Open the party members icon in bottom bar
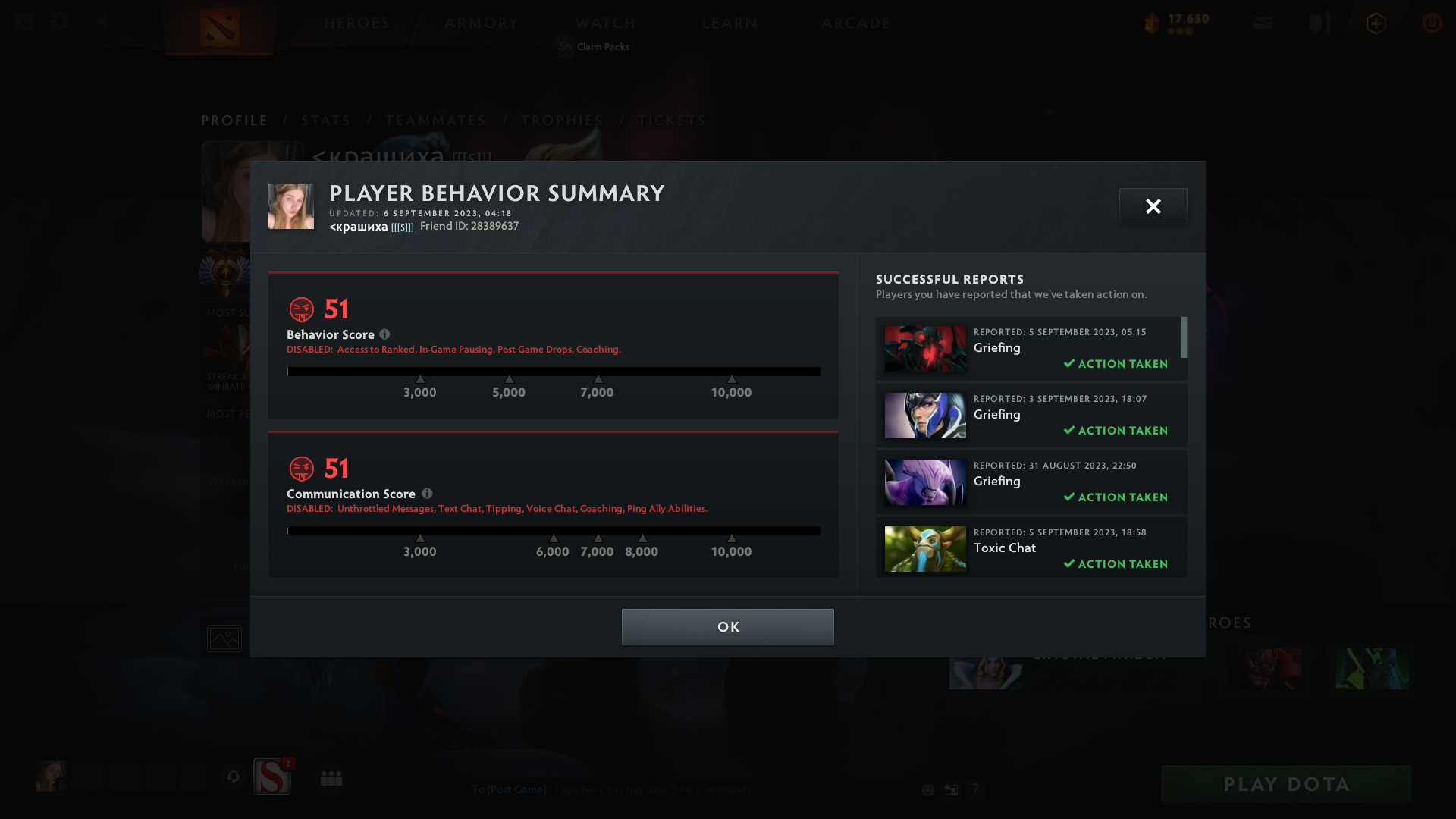The height and width of the screenshot is (819, 1456). click(x=331, y=778)
